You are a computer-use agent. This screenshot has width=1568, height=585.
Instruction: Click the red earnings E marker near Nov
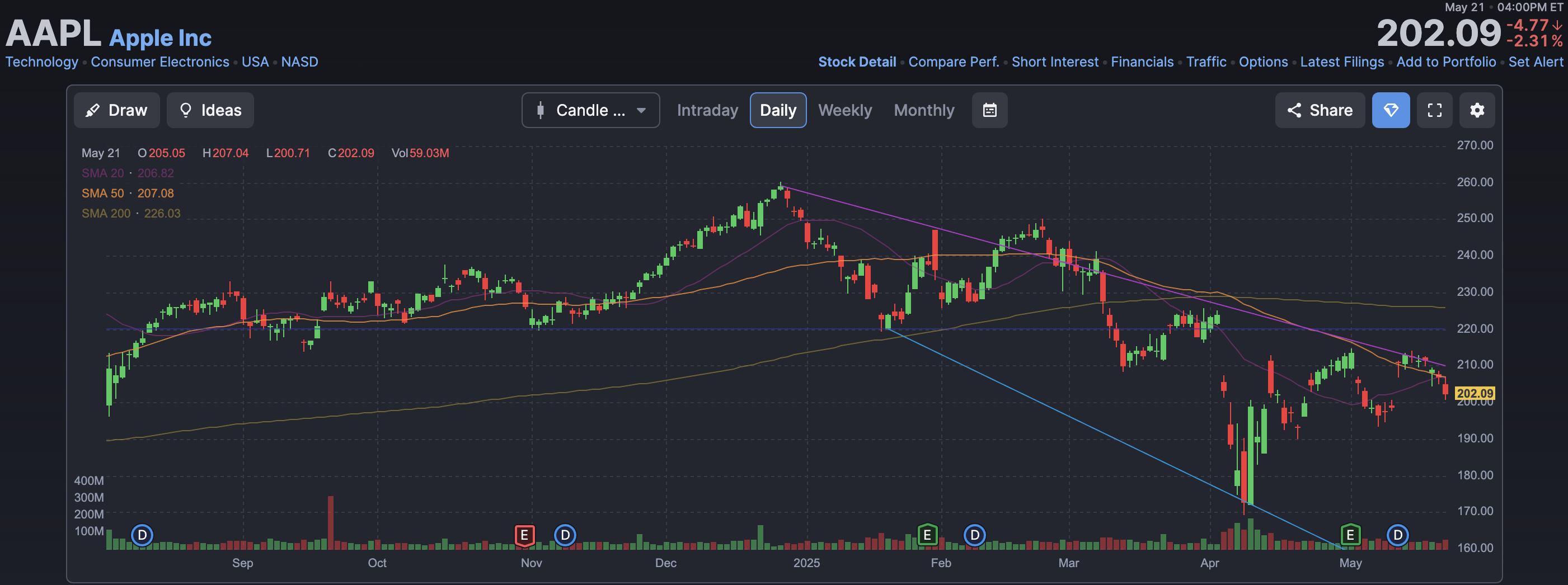tap(524, 535)
